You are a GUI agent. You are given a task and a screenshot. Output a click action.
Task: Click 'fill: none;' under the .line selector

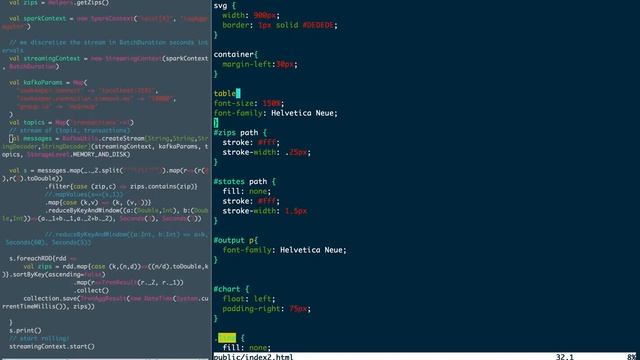point(247,348)
